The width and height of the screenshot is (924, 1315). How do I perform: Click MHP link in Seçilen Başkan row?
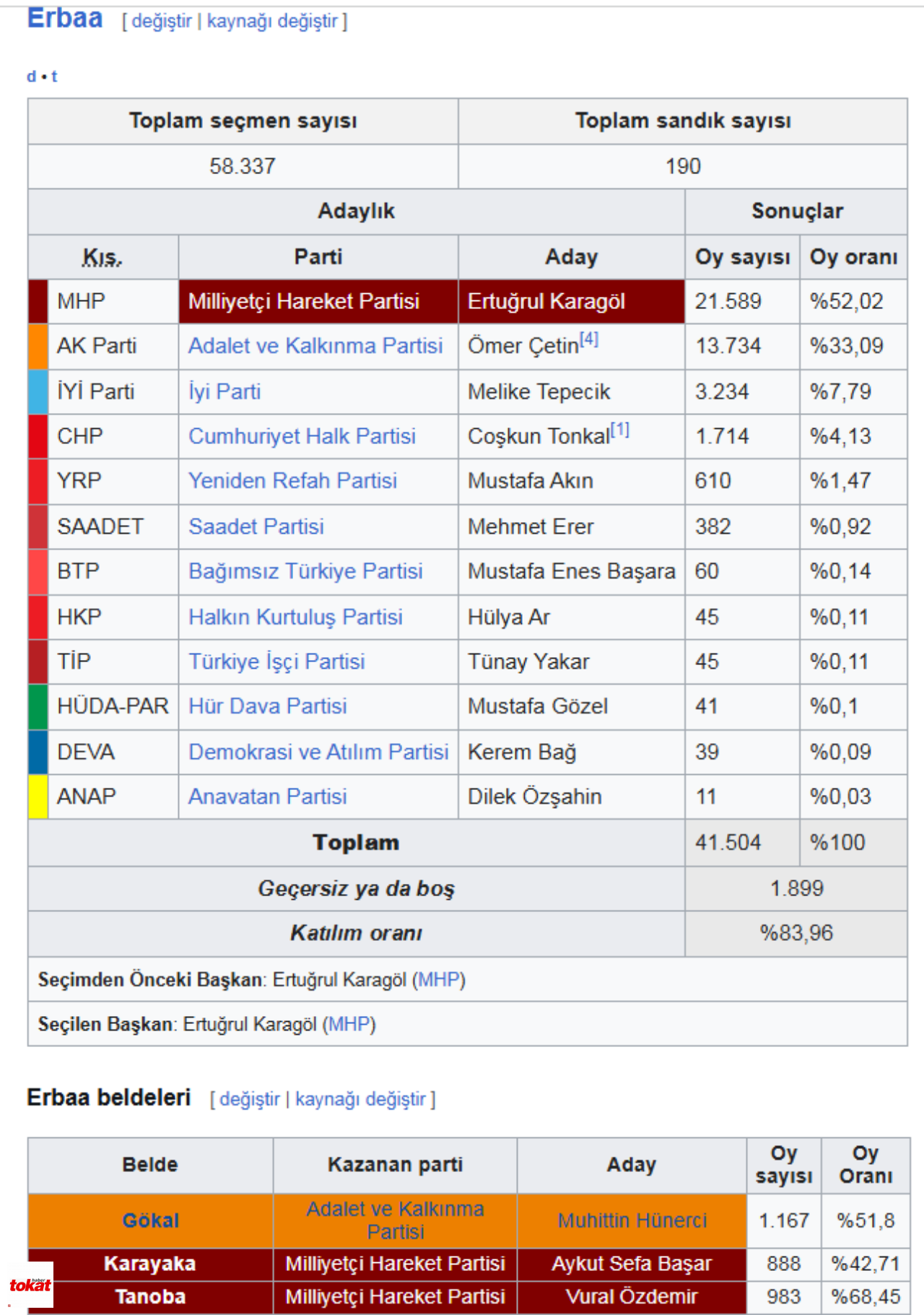(x=349, y=1025)
